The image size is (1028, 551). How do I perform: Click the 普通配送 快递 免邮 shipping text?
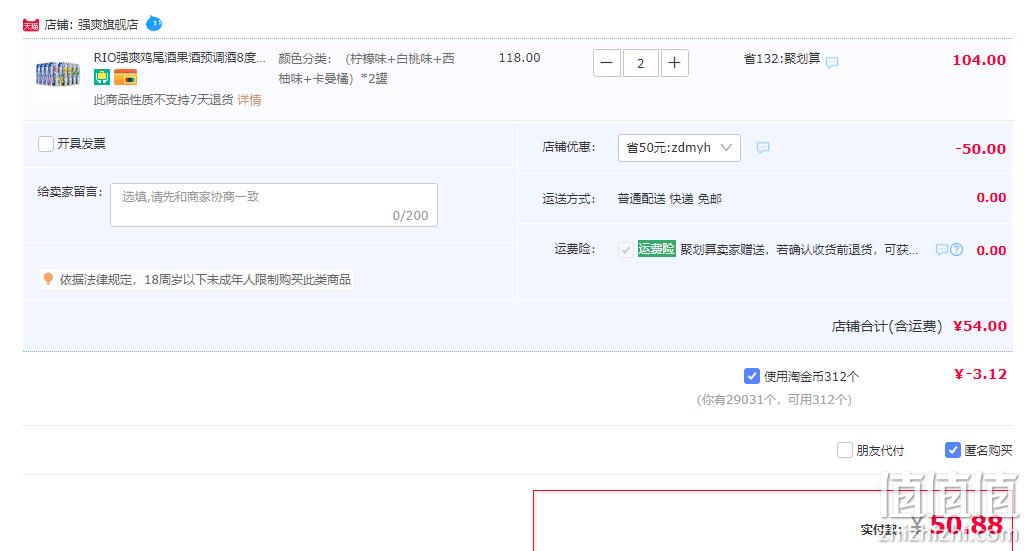coord(669,199)
